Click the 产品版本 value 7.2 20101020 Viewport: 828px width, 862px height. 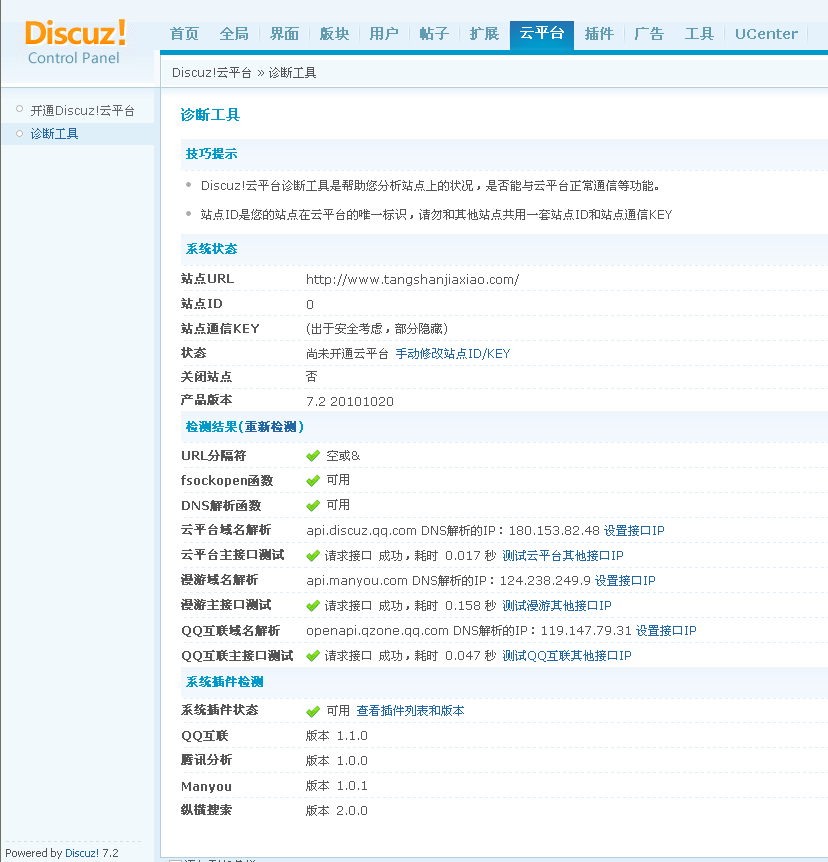pyautogui.click(x=350, y=401)
